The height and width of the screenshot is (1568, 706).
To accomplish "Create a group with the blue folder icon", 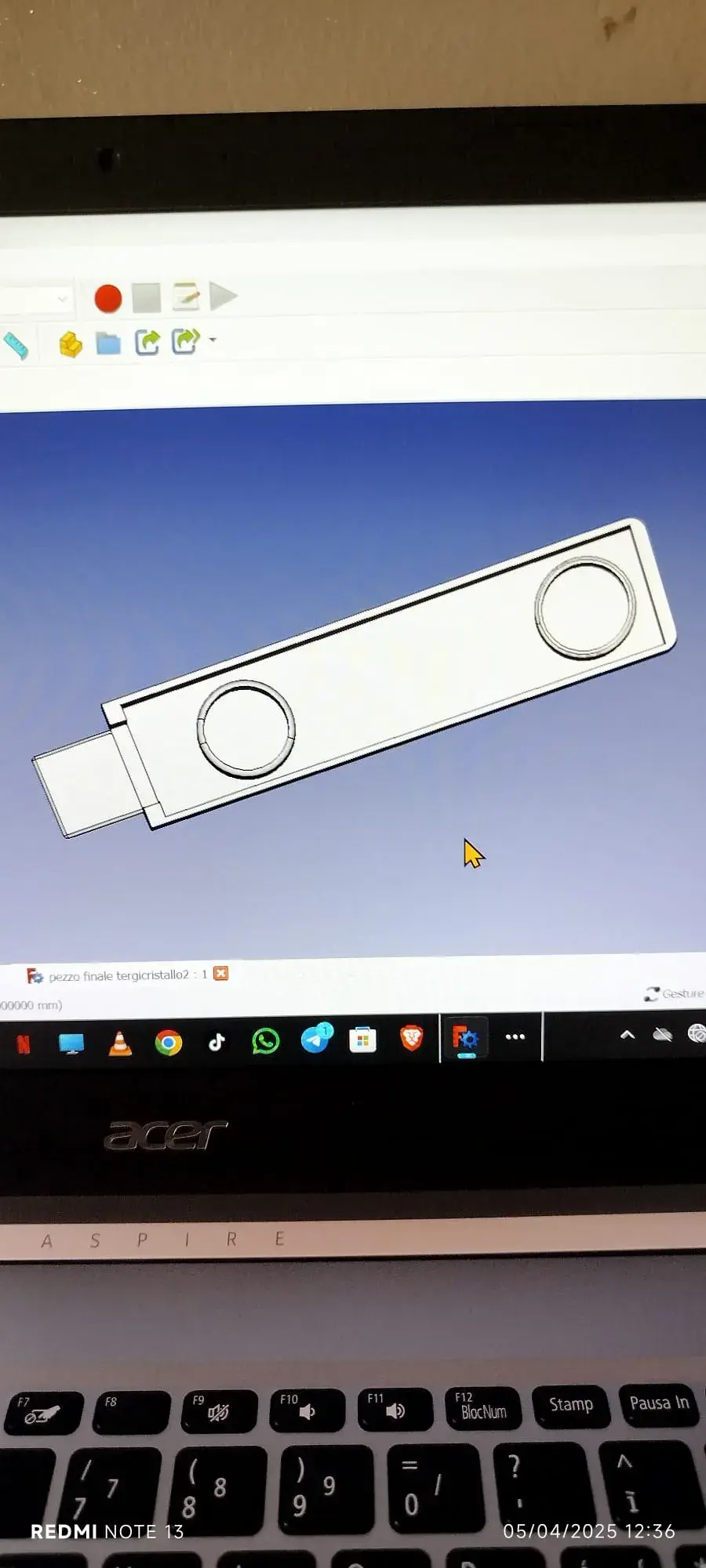I will pos(108,343).
